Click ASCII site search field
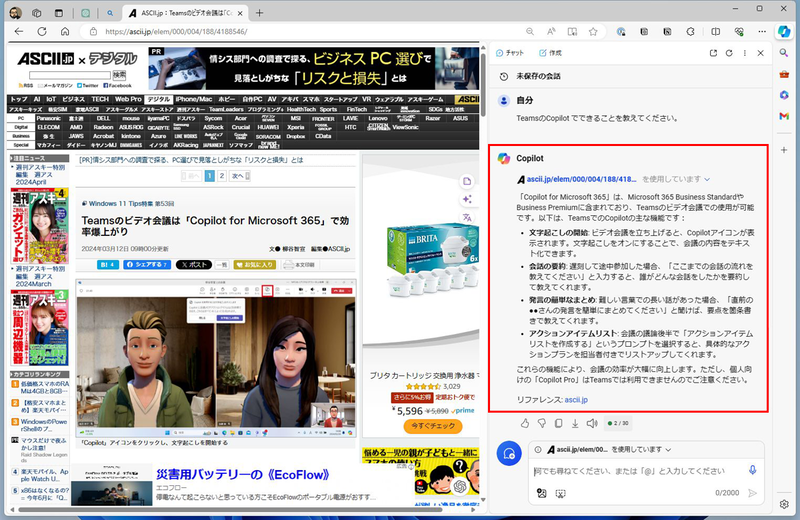Image resolution: width=800 pixels, height=520 pixels. [x=70, y=75]
